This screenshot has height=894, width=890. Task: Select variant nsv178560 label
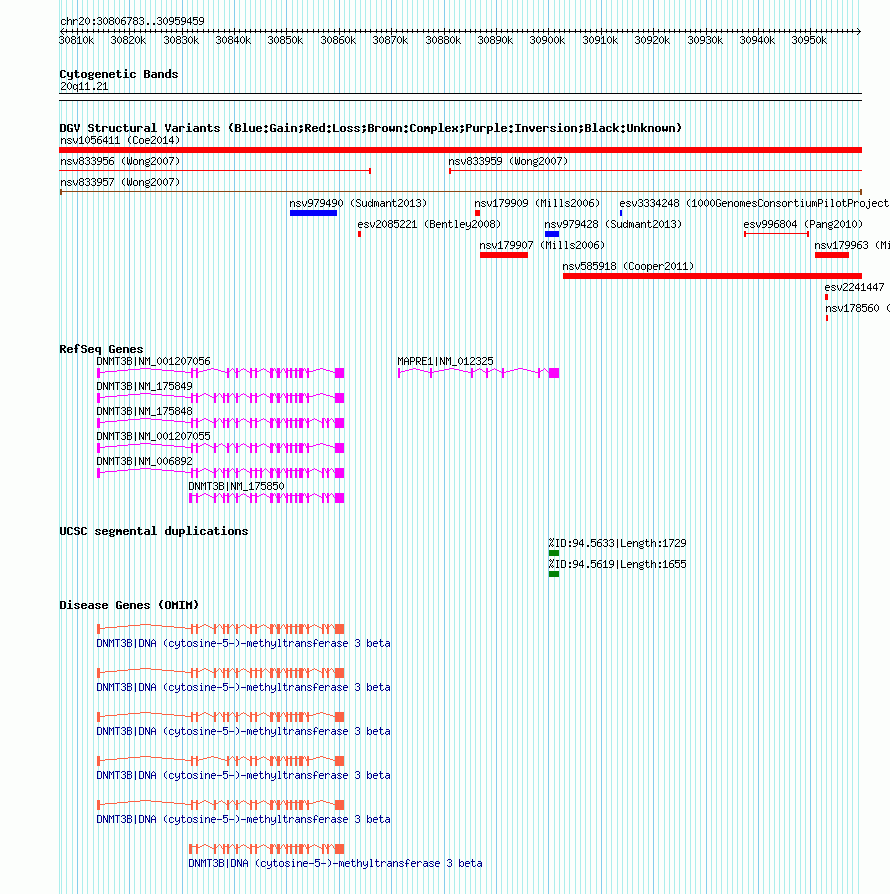(857, 308)
